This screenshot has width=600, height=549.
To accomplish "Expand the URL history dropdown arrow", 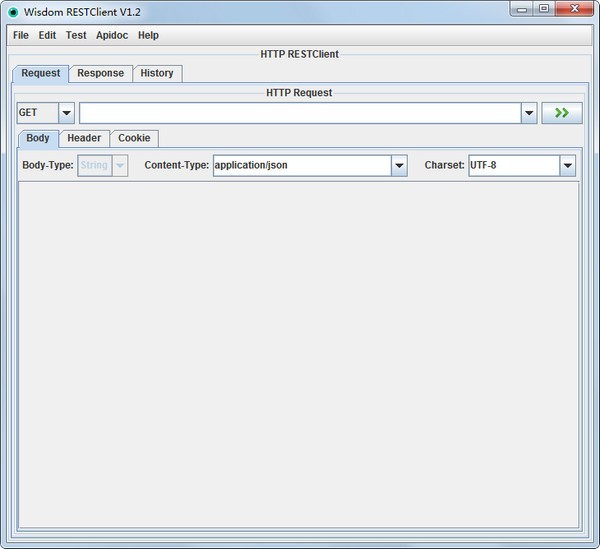I will point(529,113).
